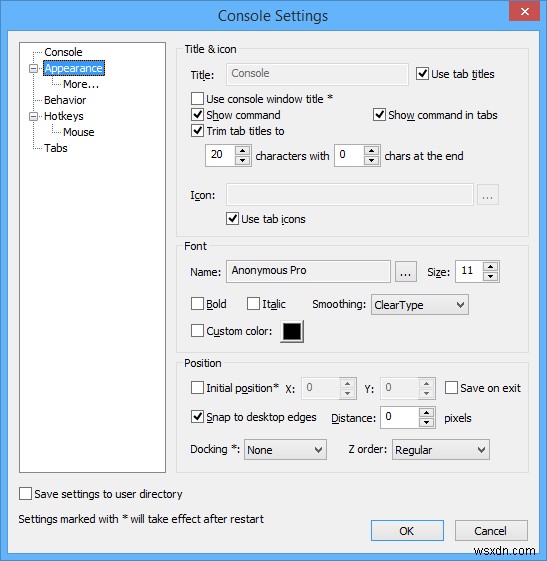Click the black custom color swatch
This screenshot has width=547, height=561.
tap(292, 331)
